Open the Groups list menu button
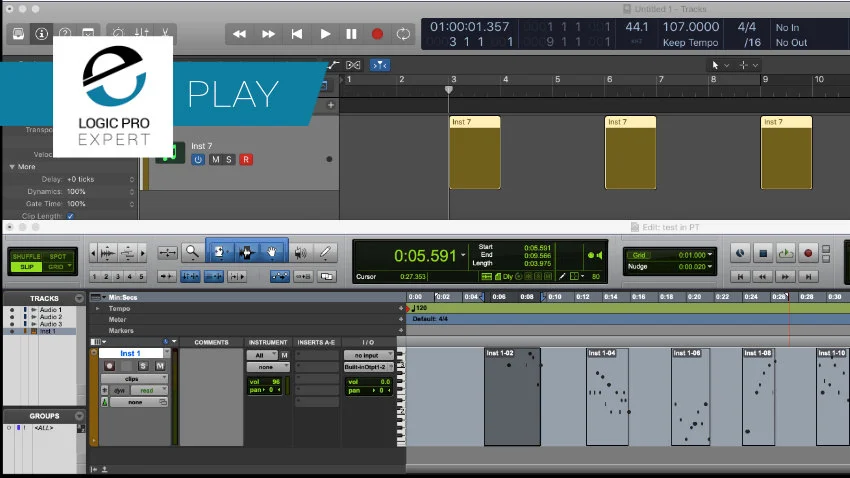The height and width of the screenshot is (478, 850). 79,416
